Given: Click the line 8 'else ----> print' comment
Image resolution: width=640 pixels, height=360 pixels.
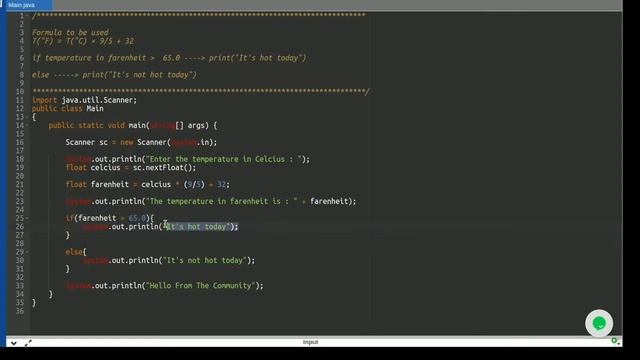Looking at the screenshot, I should (x=114, y=75).
